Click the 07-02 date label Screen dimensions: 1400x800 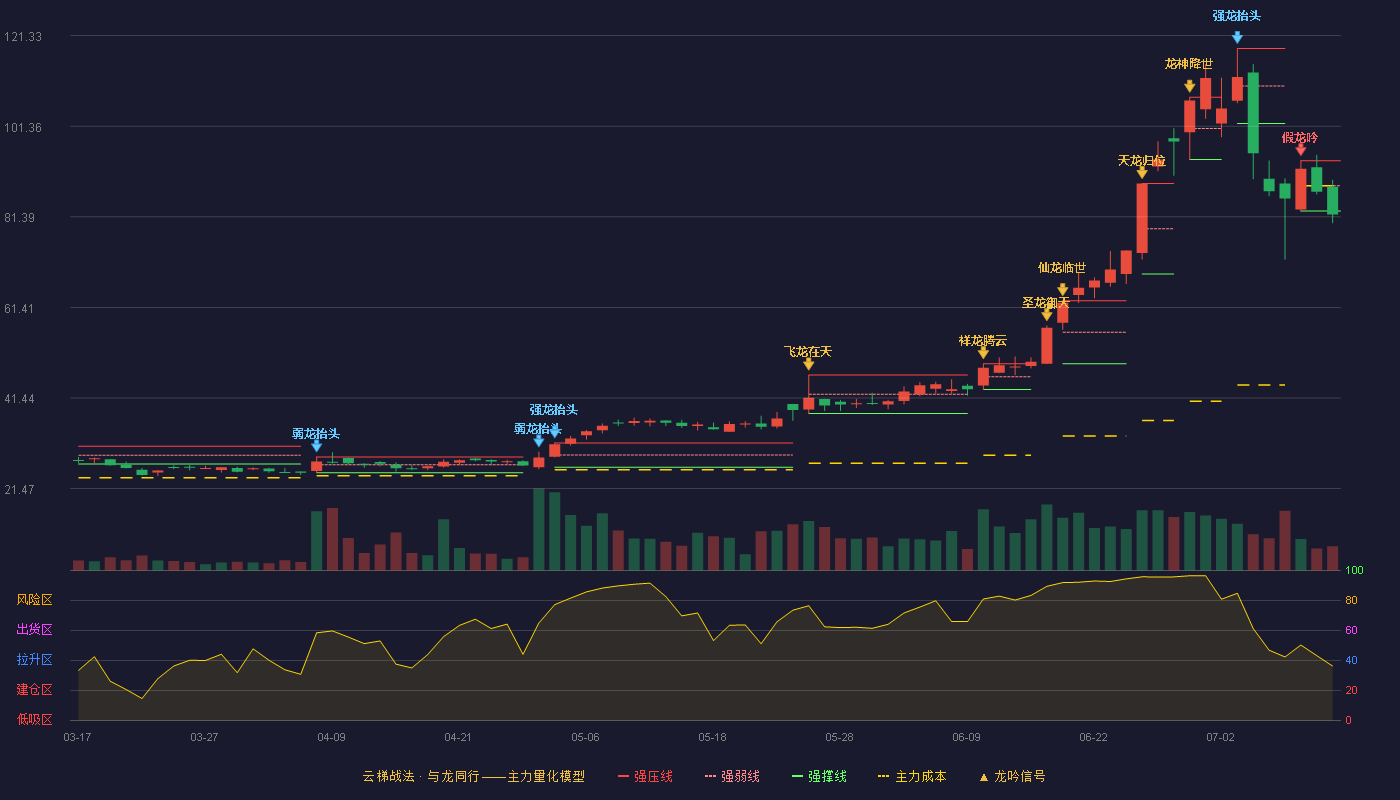click(1220, 737)
